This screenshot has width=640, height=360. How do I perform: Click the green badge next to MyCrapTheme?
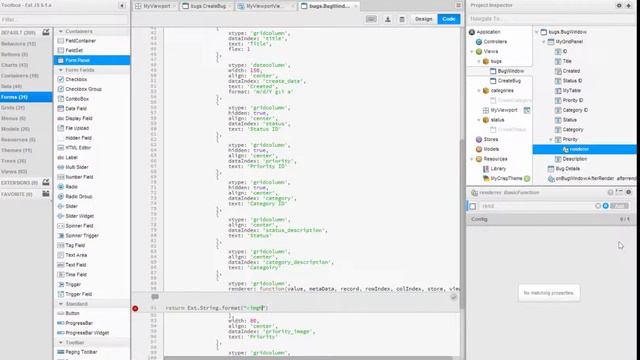[527, 178]
